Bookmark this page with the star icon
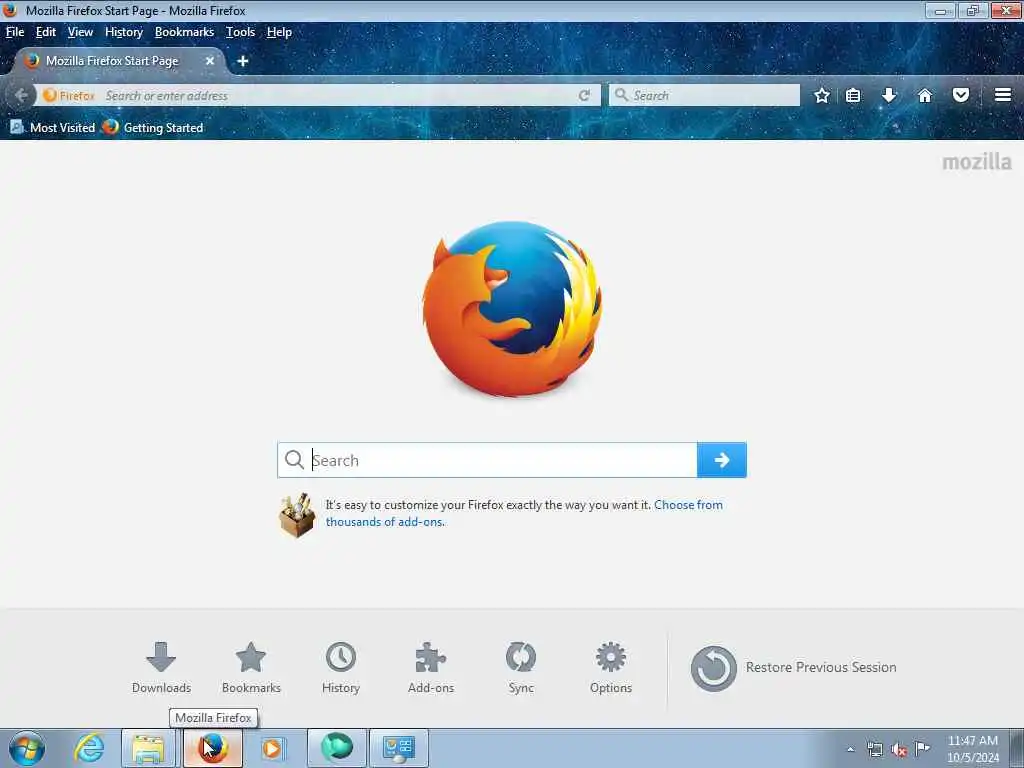The image size is (1024, 768). point(822,95)
